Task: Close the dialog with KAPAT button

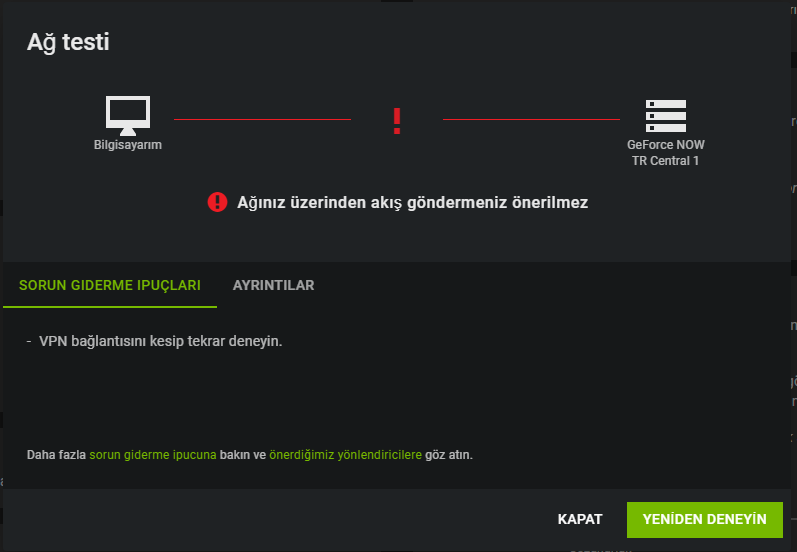Action: (580, 519)
